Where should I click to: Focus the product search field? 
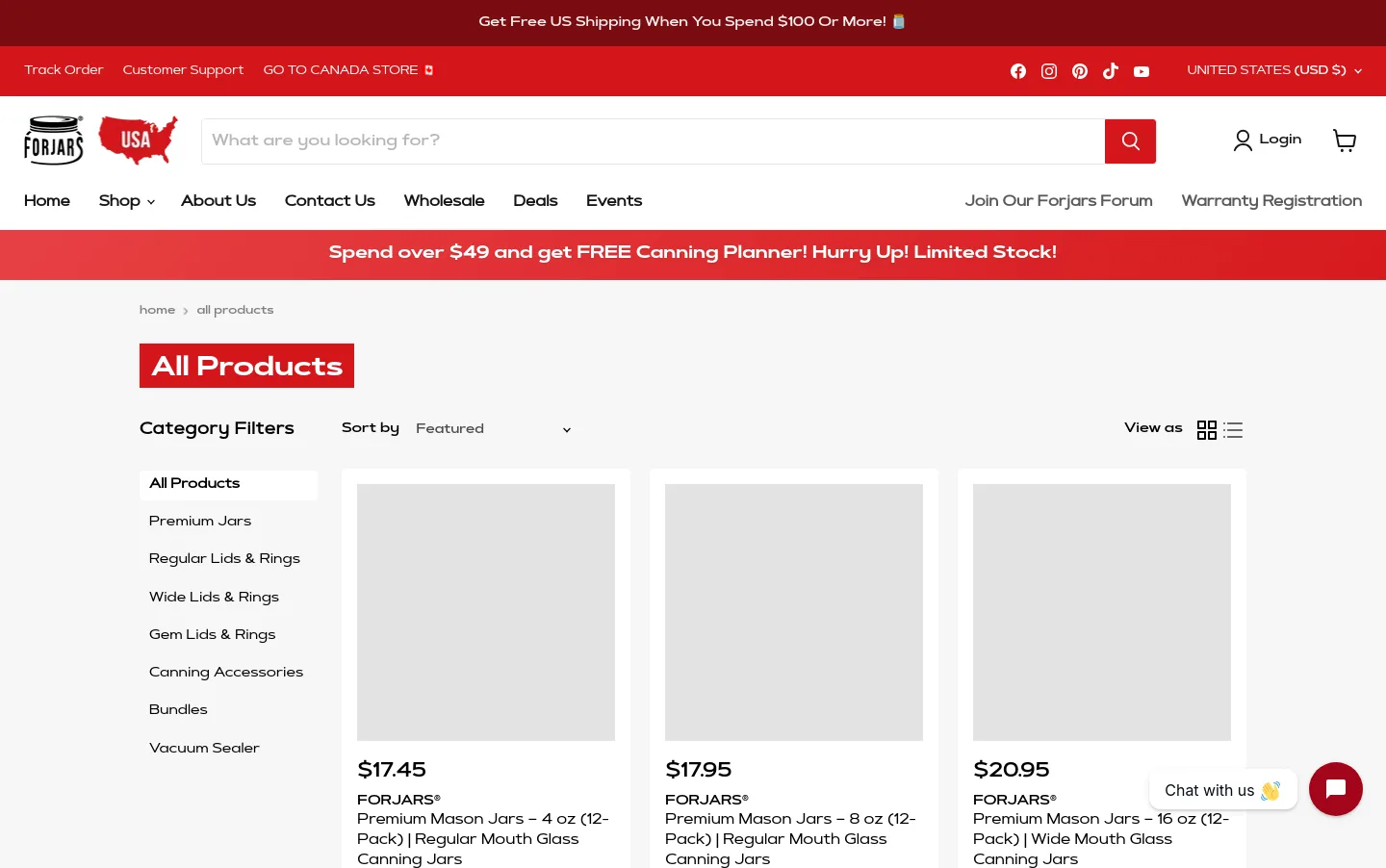pos(653,141)
